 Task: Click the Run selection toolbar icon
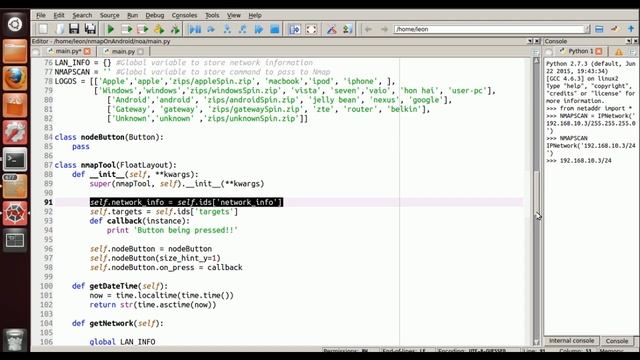coord(159,29)
